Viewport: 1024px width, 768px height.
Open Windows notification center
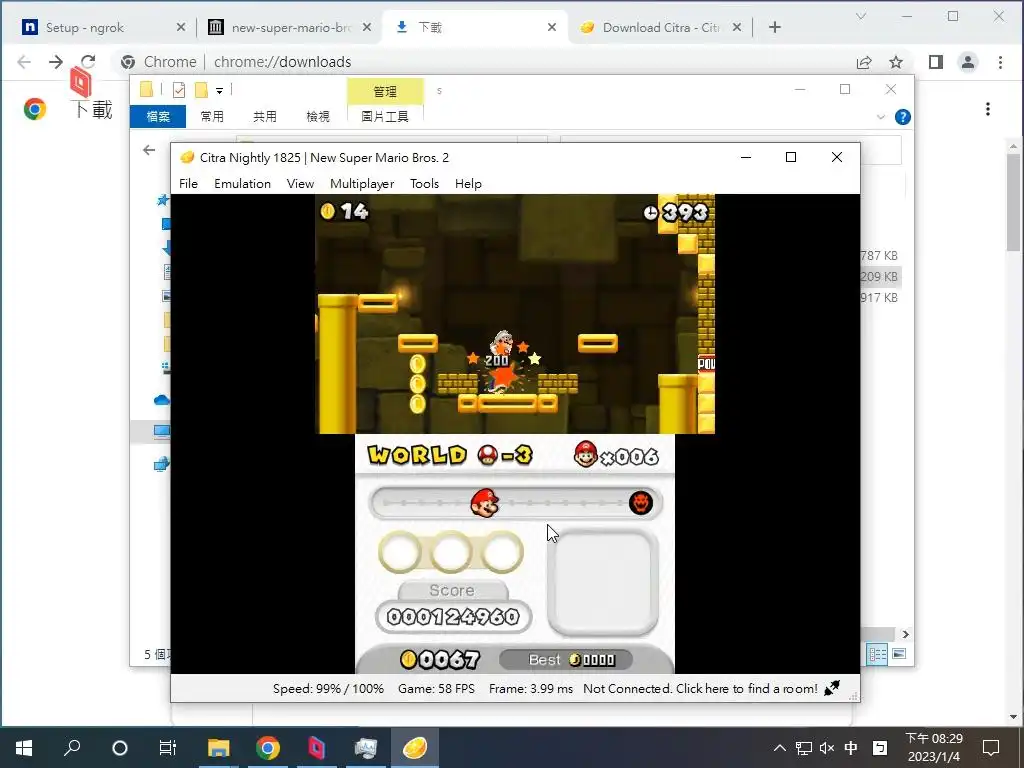click(991, 748)
